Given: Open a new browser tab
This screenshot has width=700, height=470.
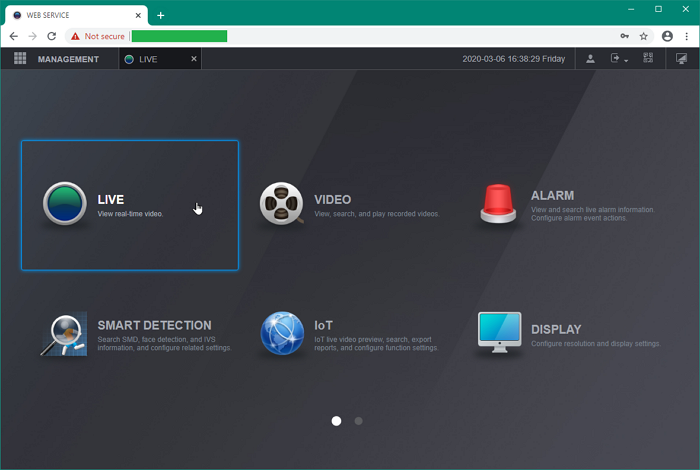Looking at the screenshot, I should (161, 15).
